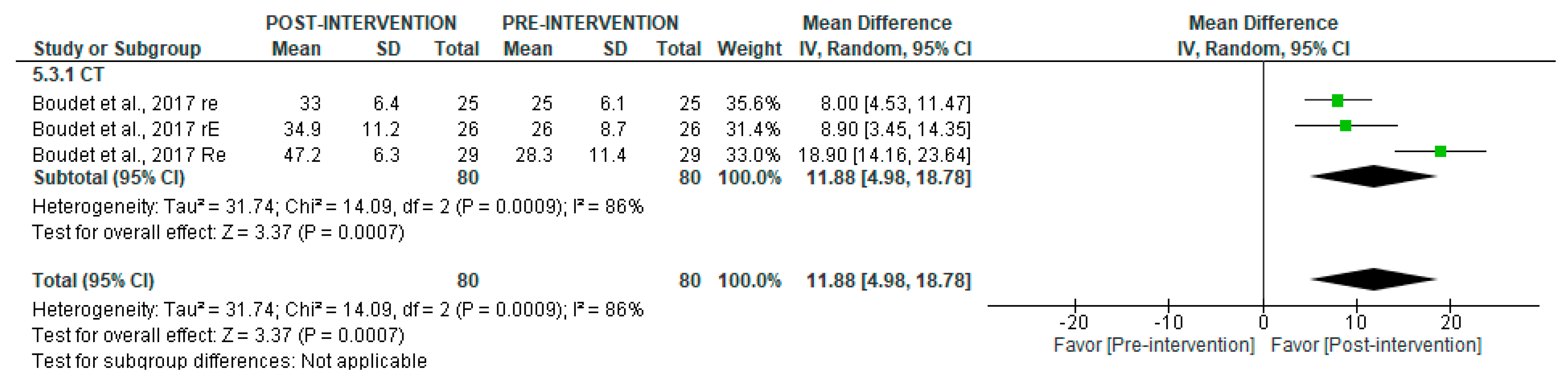The image size is (1568, 379).
Task: Click the POST-INTERVENTION header
Action: point(361,23)
